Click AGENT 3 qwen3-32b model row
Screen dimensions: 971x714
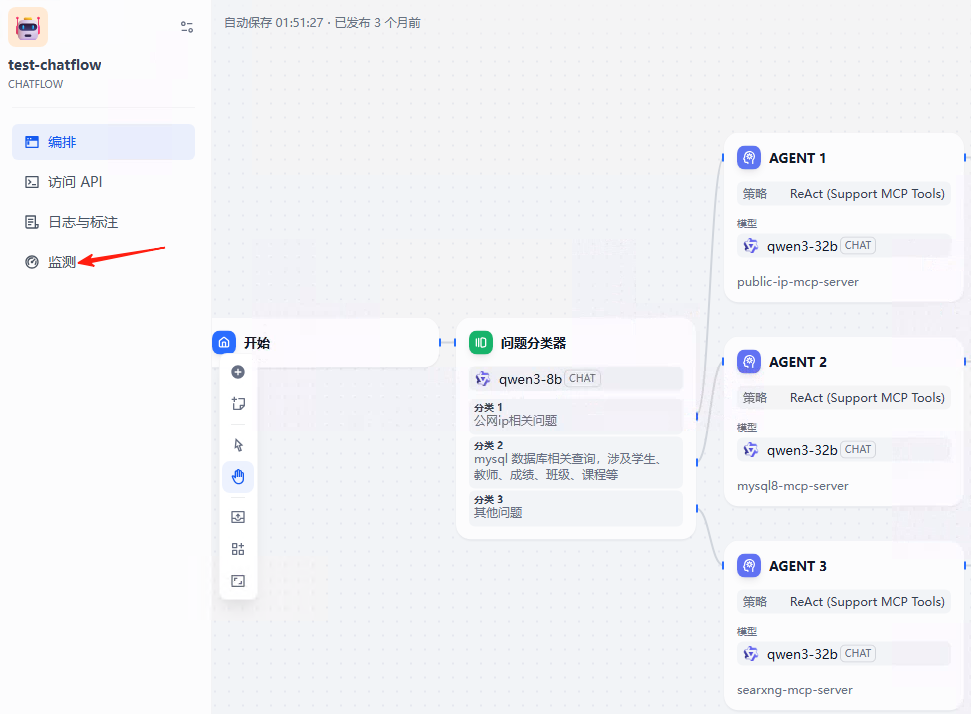pyautogui.click(x=843, y=653)
